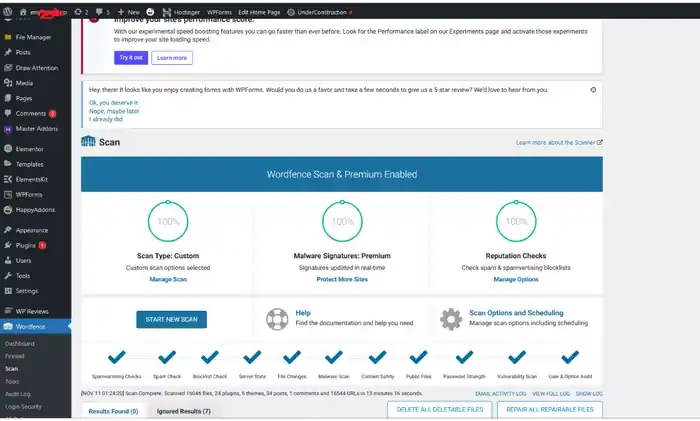The image size is (700, 421).
Task: Click the Try it out button
Action: click(x=131, y=58)
